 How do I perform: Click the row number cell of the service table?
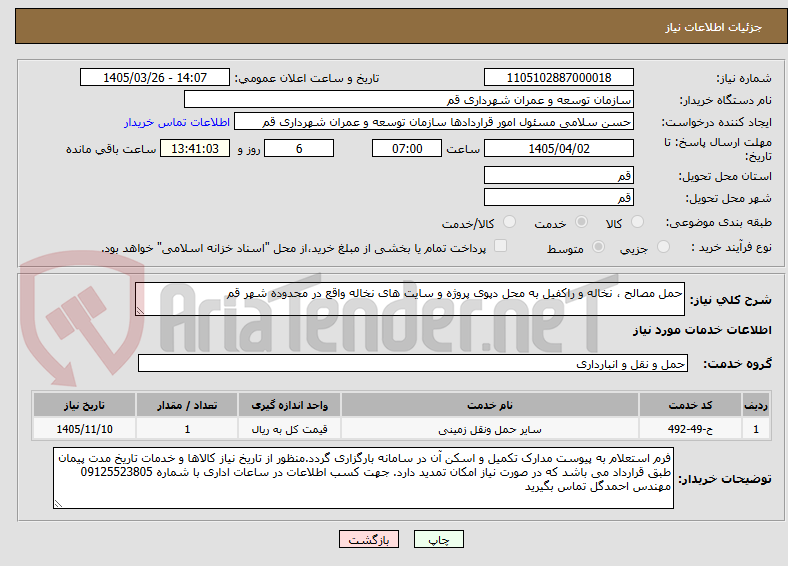pyautogui.click(x=756, y=429)
